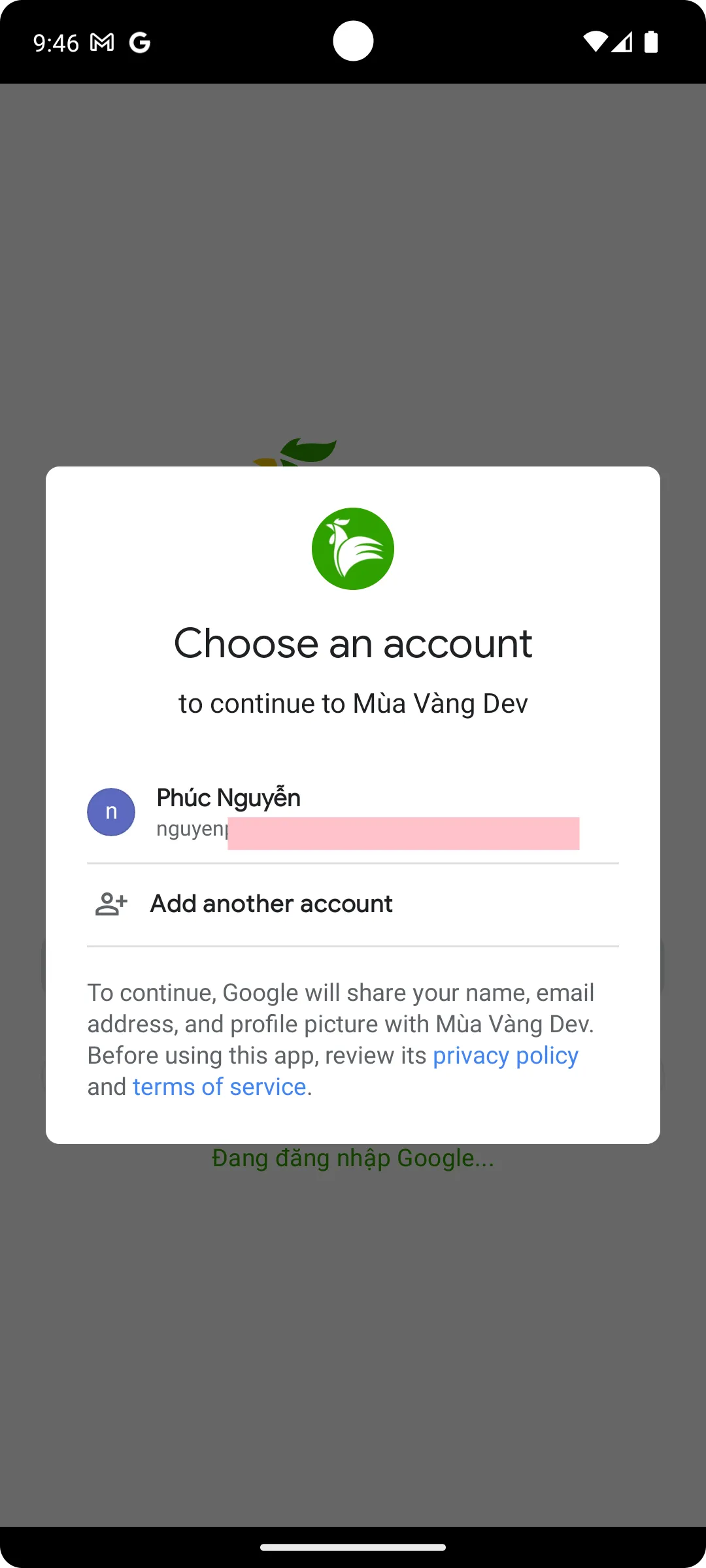Open the terms of service link
Viewport: 706px width, 1568px height.
coord(220,1086)
